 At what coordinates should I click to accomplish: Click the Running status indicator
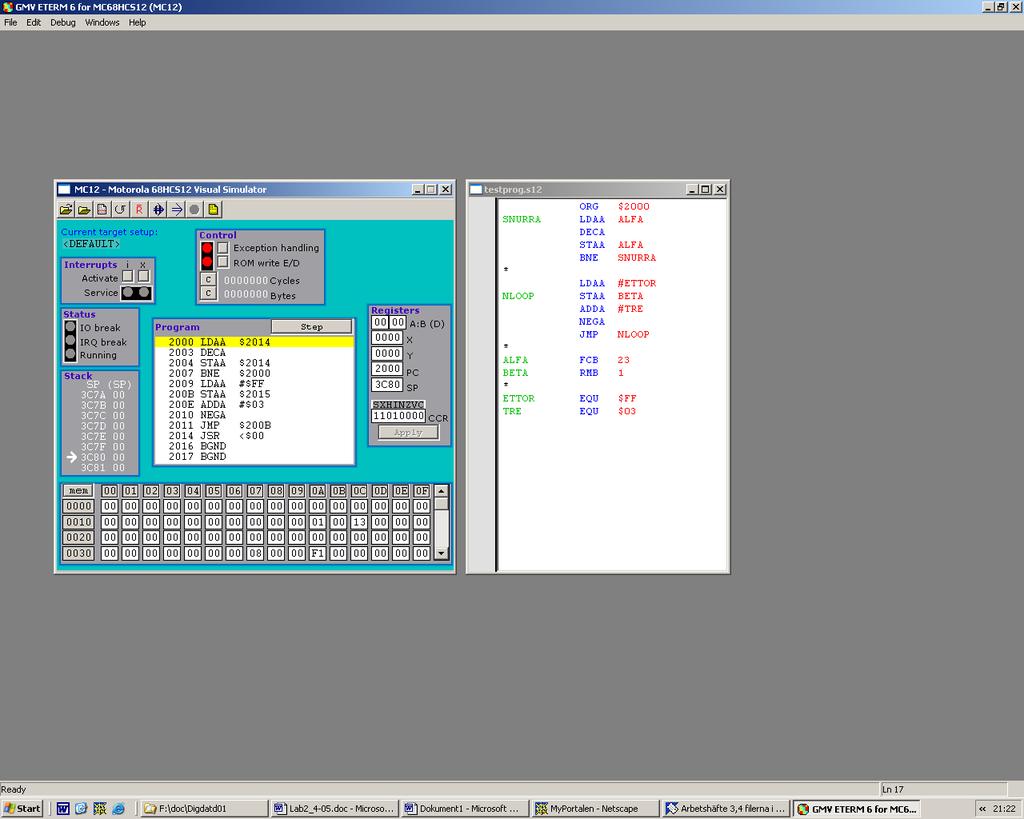click(71, 355)
